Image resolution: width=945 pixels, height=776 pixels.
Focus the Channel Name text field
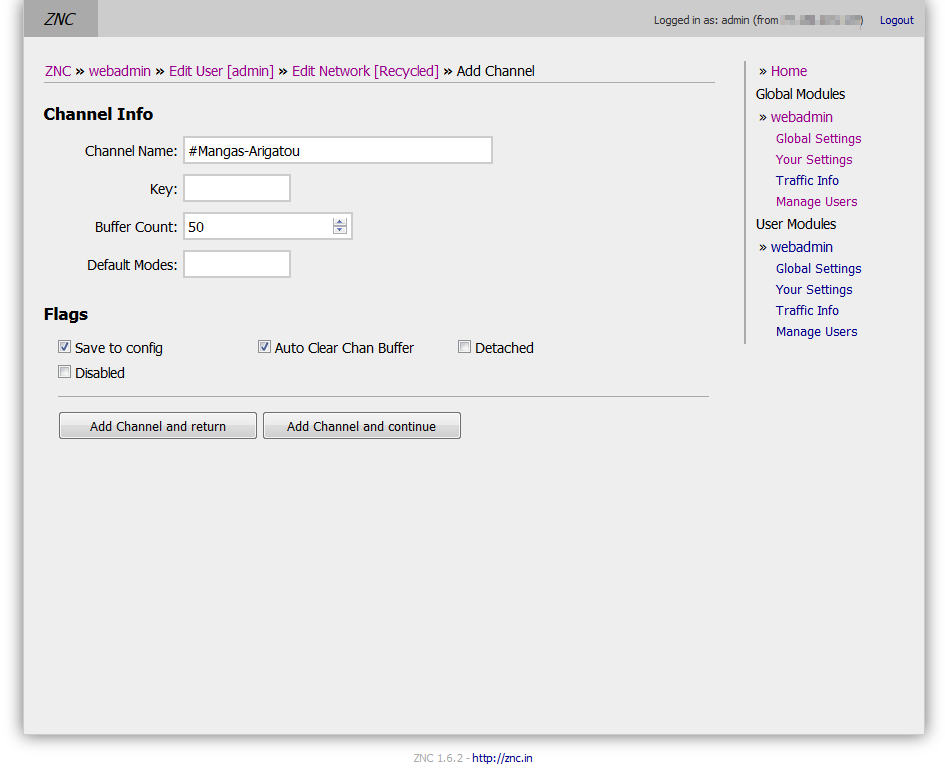tap(338, 150)
